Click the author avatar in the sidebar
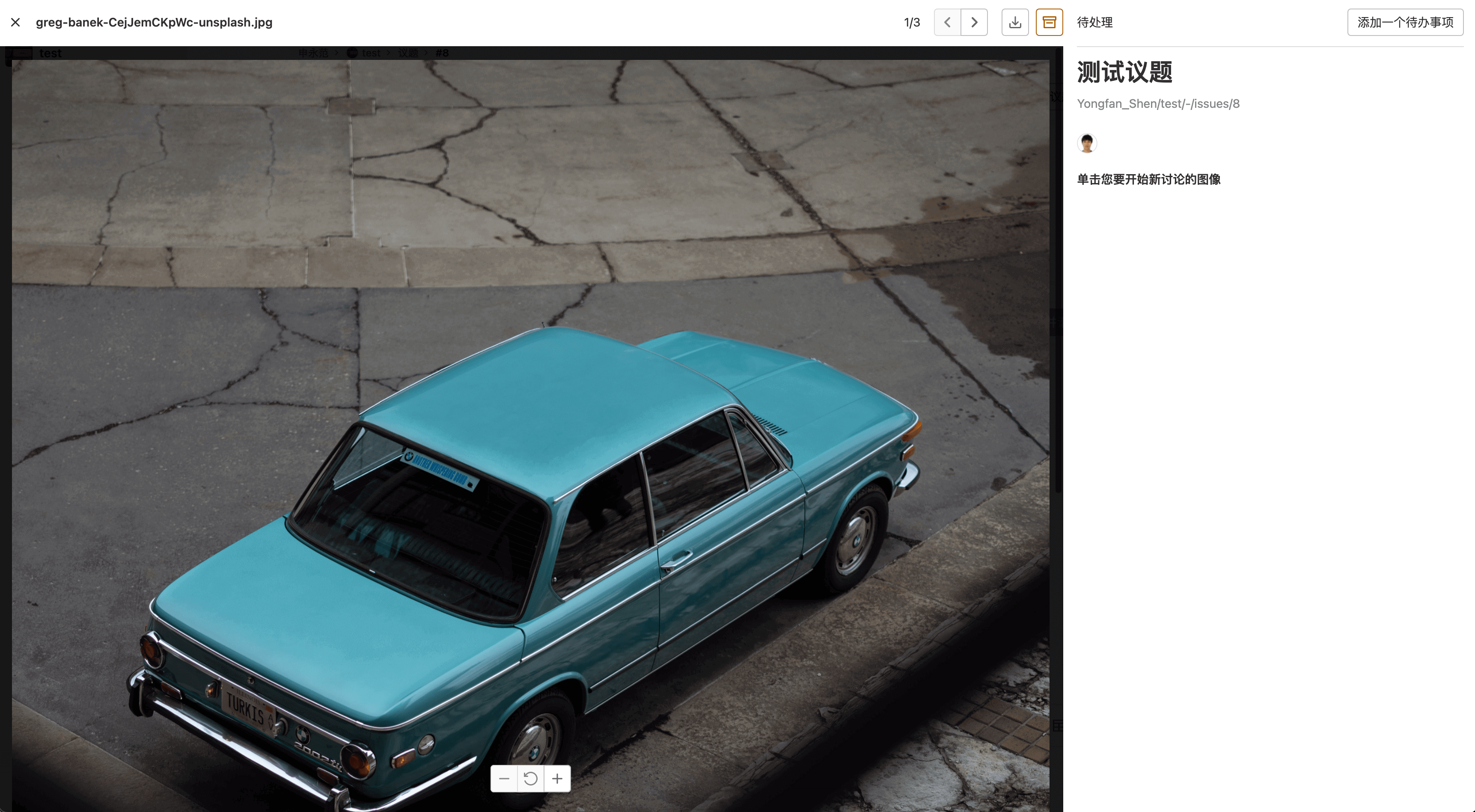This screenshot has height=812, width=1475. click(1087, 142)
